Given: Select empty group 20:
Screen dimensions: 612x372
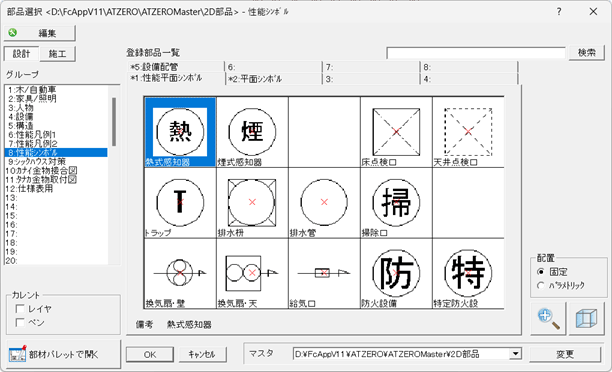Looking at the screenshot, I should (56, 260).
